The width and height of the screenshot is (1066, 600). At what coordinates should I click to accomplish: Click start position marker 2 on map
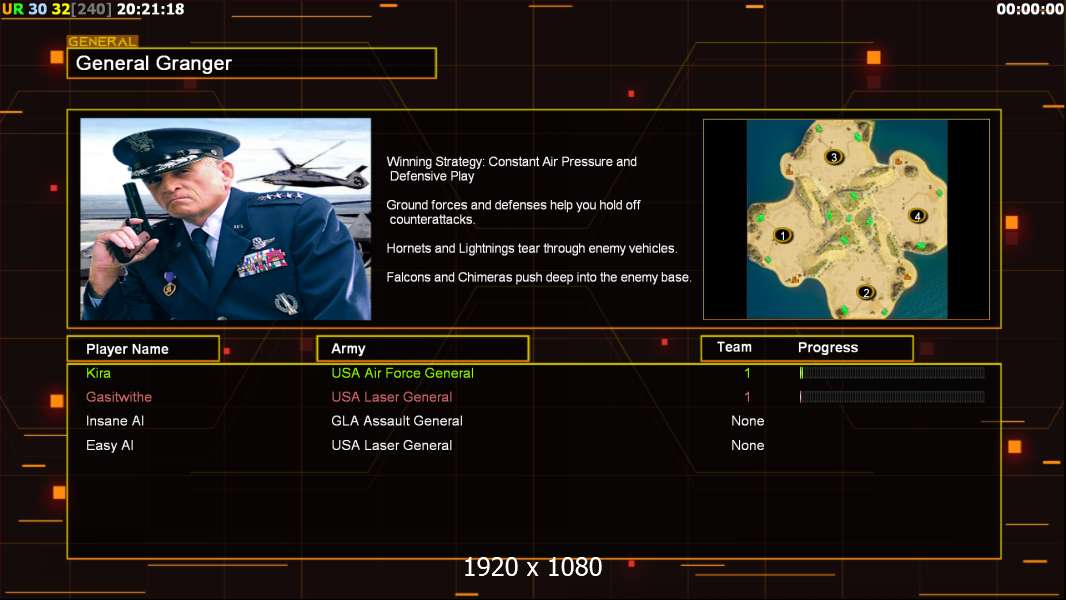pyautogui.click(x=865, y=293)
